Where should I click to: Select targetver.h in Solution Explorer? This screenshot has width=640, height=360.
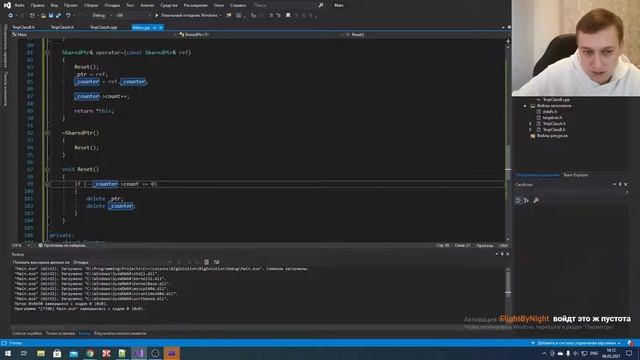click(552, 118)
